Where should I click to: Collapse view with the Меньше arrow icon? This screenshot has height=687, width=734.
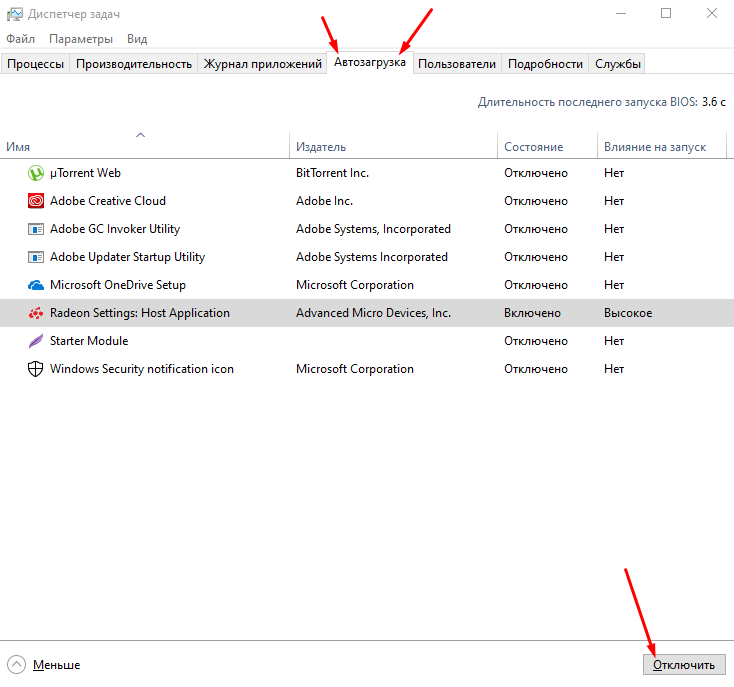[16, 665]
